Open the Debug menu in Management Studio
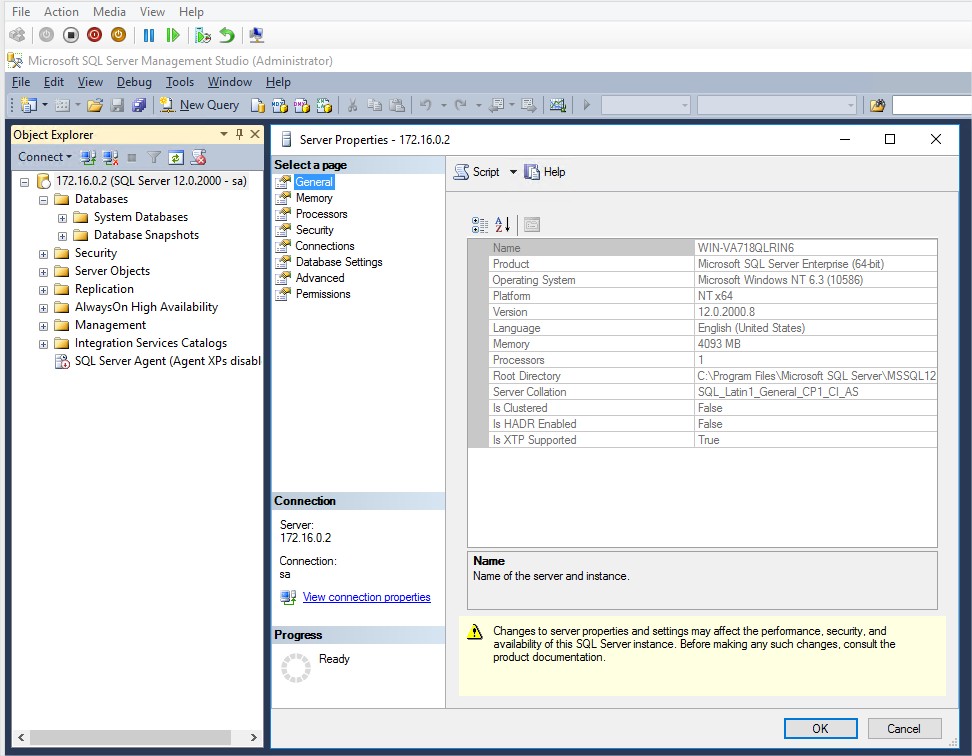This screenshot has width=972, height=756. pyautogui.click(x=134, y=82)
